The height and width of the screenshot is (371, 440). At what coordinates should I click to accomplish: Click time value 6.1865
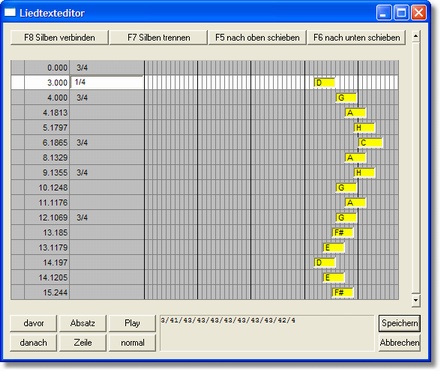click(x=55, y=143)
